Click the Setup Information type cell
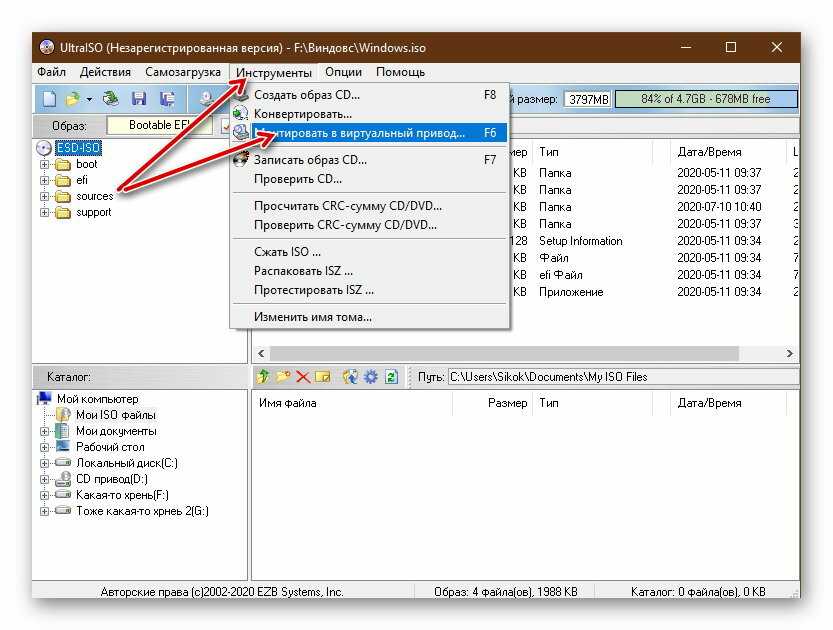Image resolution: width=833 pixels, height=630 pixels. click(581, 241)
